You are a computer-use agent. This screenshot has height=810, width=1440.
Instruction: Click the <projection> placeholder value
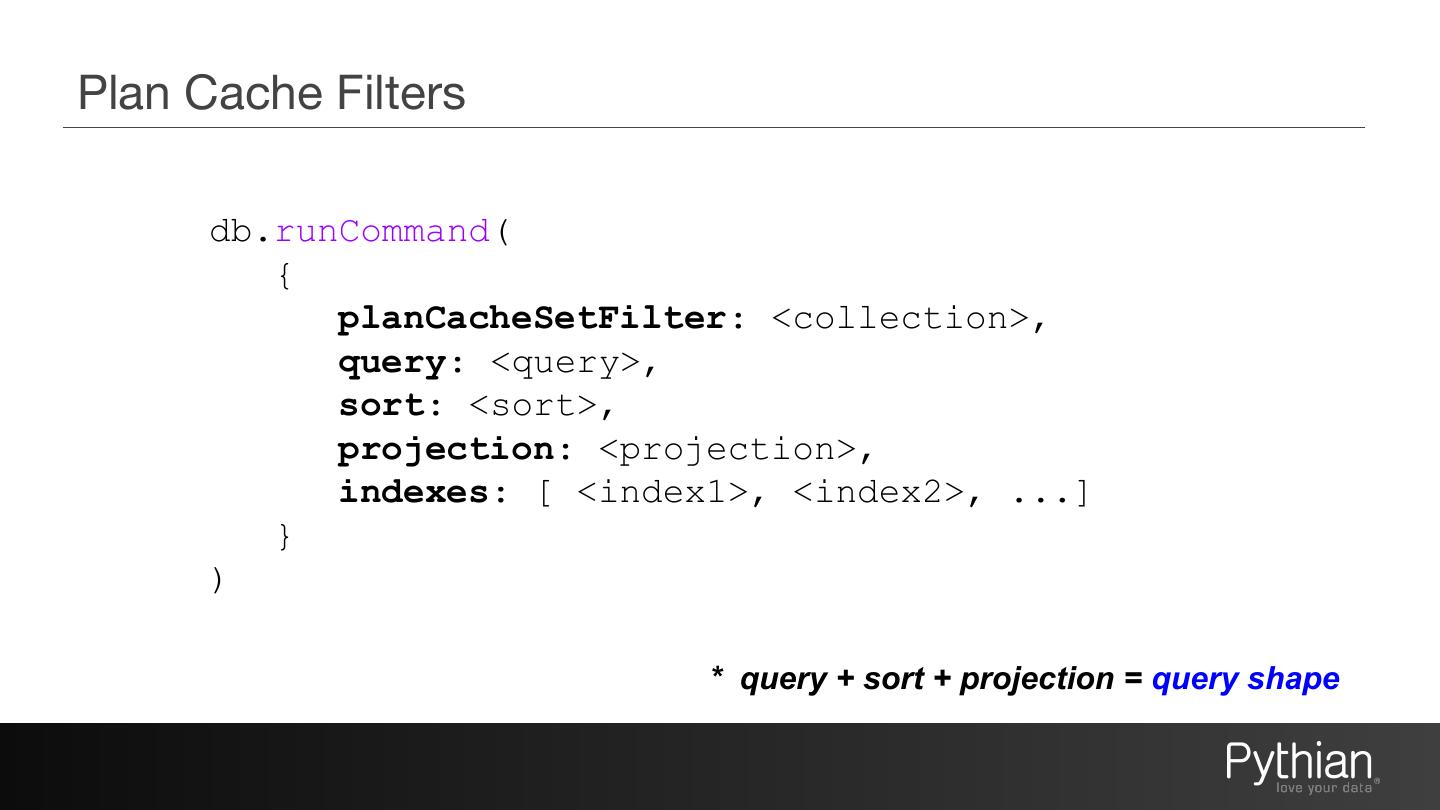[727, 449]
